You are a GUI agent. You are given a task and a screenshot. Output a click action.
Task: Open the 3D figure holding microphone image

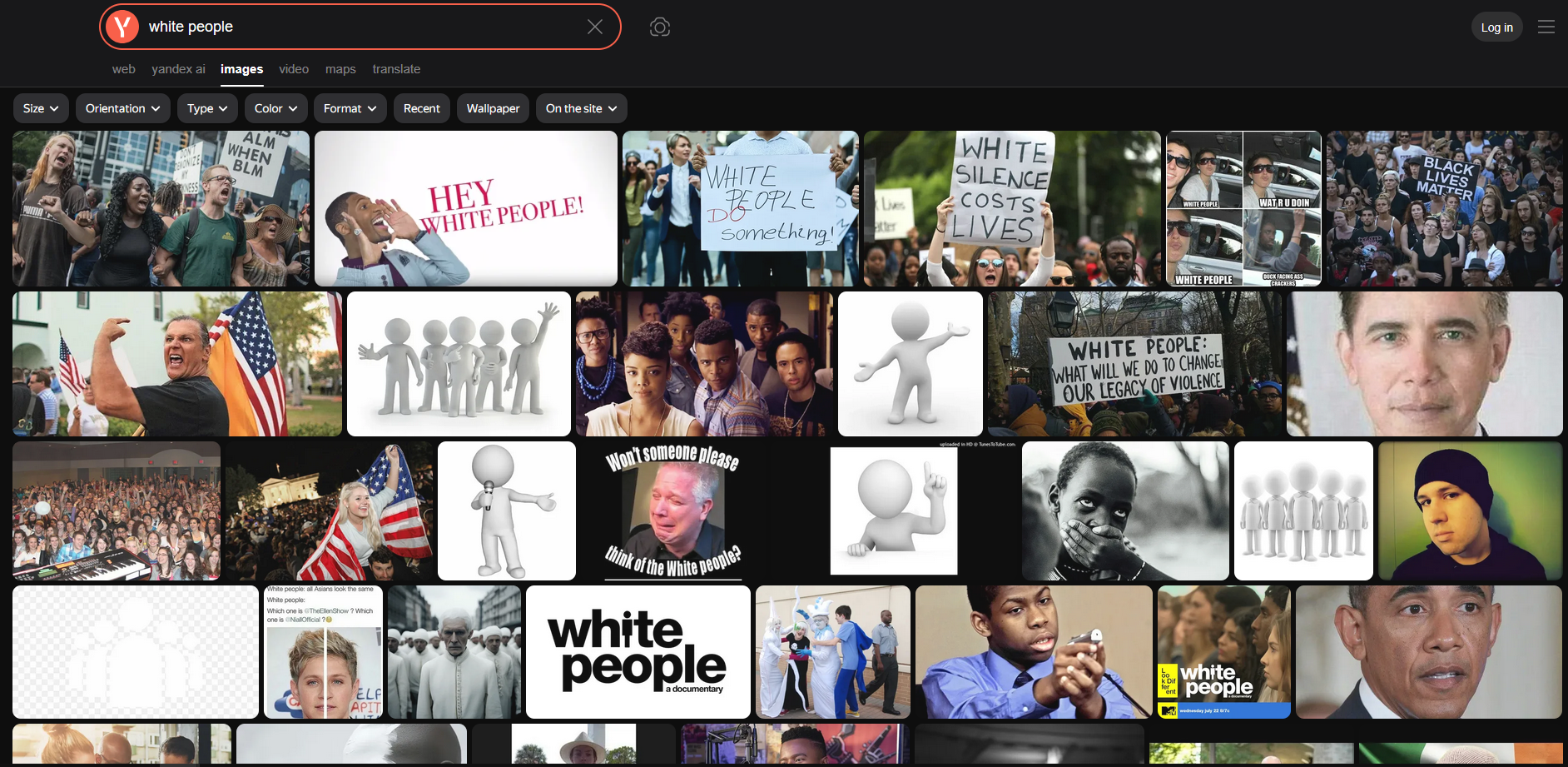[507, 511]
